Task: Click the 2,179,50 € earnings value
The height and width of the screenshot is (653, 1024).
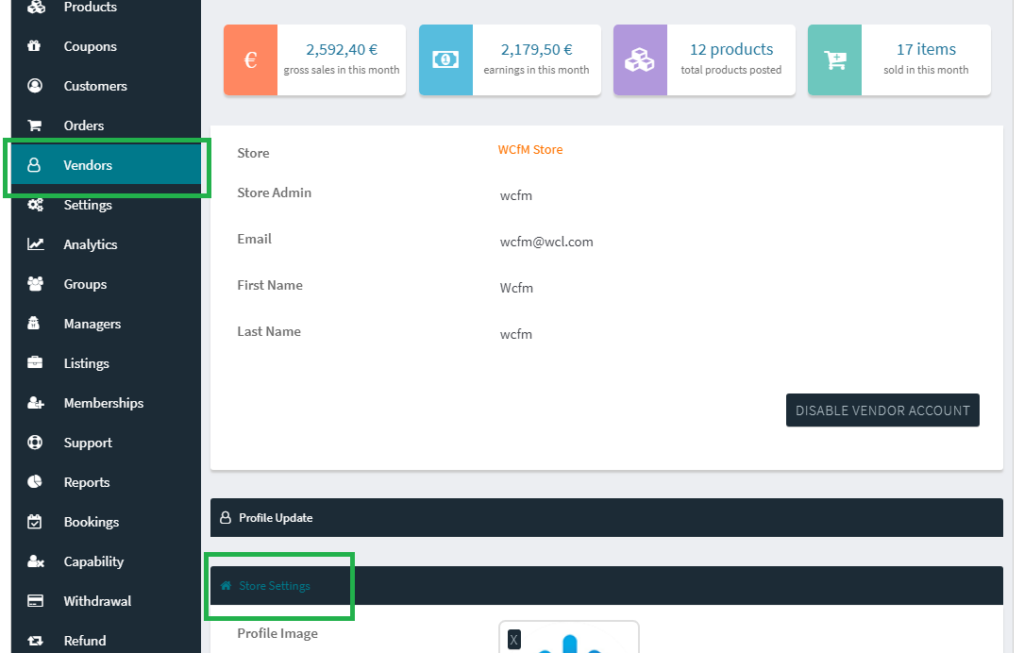Action: 536,50
